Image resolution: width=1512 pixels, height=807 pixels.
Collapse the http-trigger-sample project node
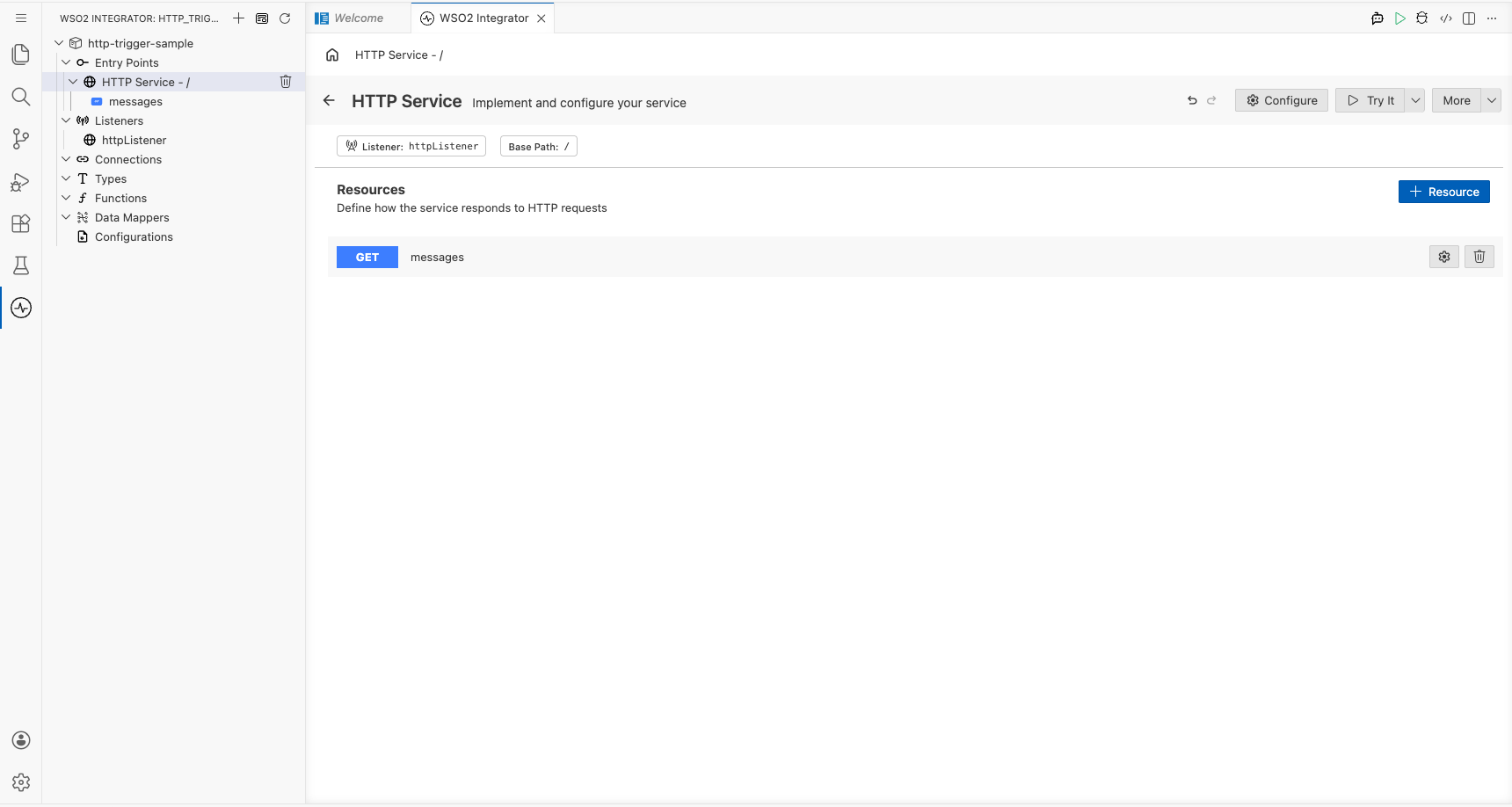click(x=59, y=43)
